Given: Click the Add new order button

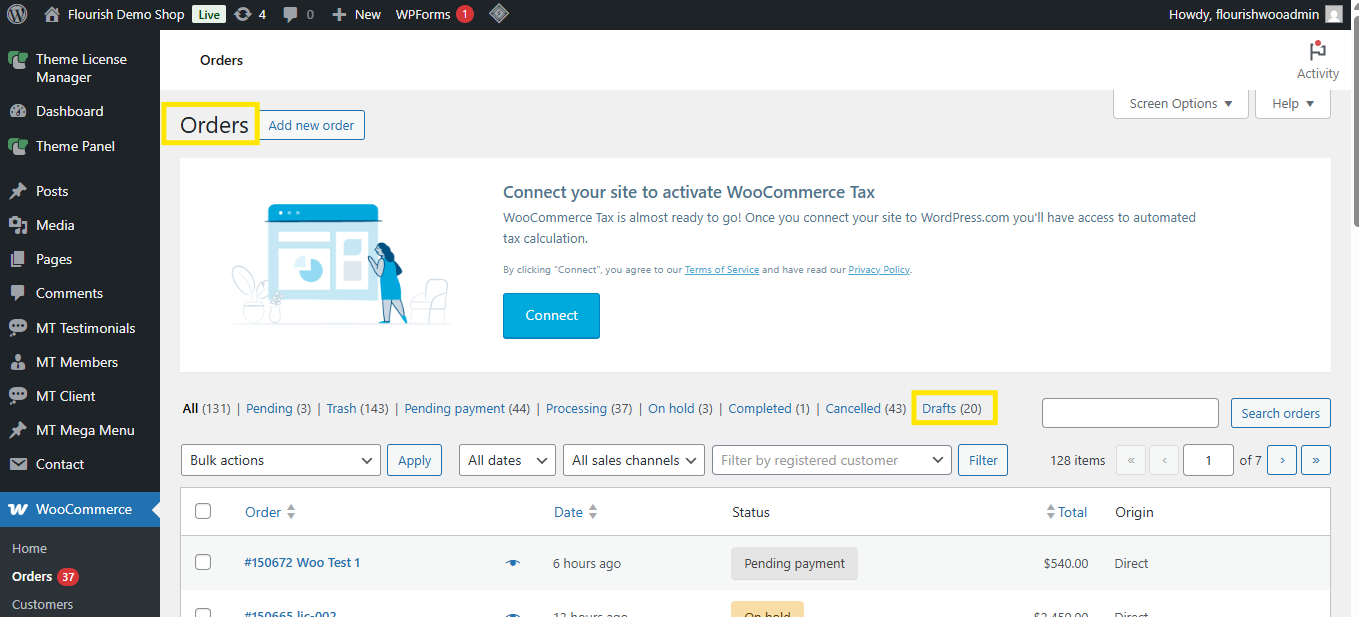Looking at the screenshot, I should tap(311, 125).
